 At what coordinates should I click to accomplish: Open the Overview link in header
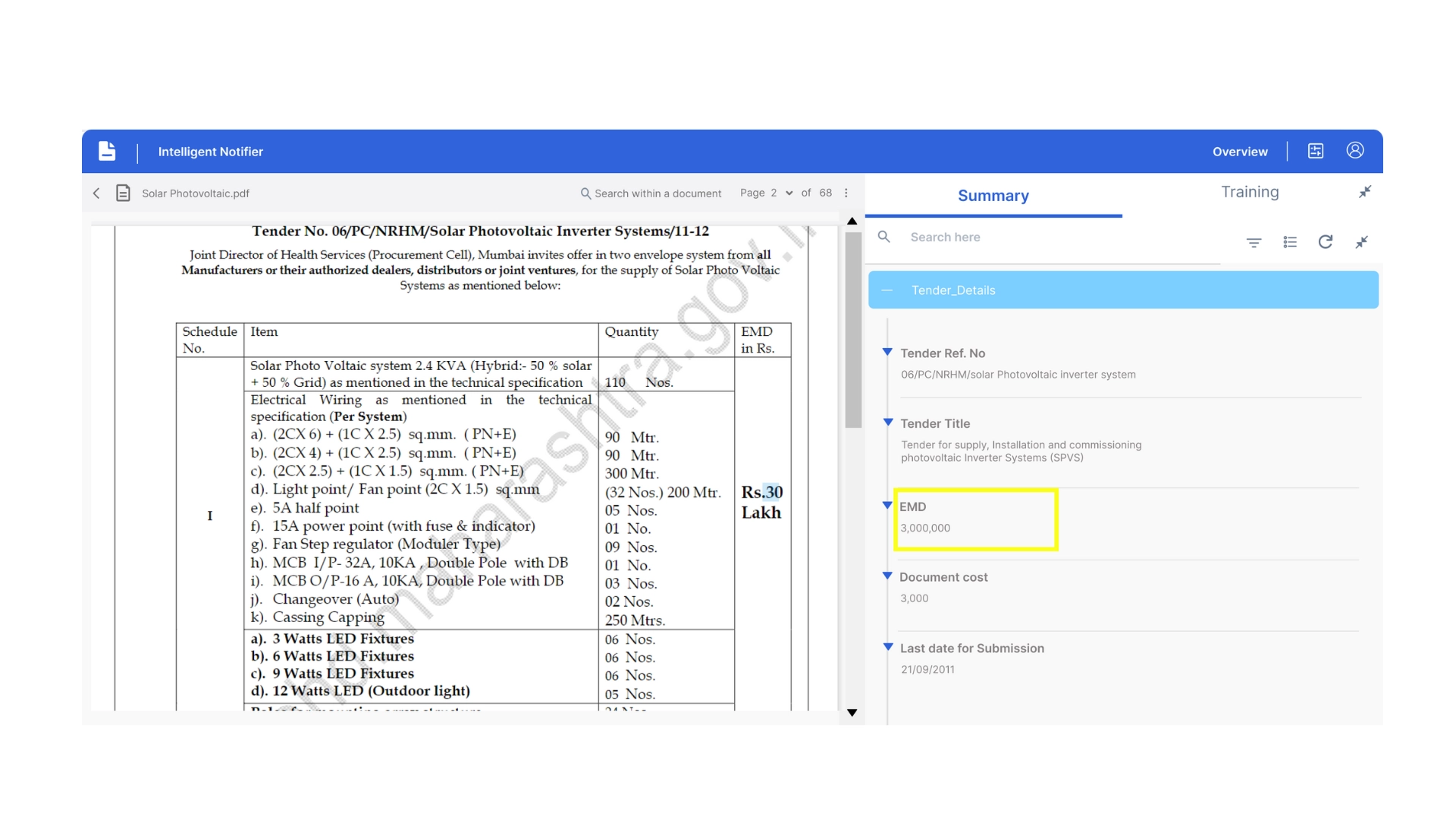tap(1240, 152)
